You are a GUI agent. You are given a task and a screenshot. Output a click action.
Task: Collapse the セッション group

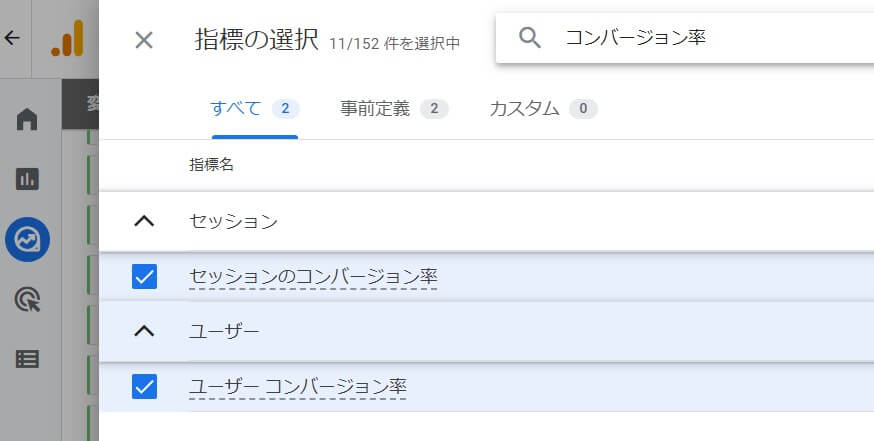click(144, 221)
